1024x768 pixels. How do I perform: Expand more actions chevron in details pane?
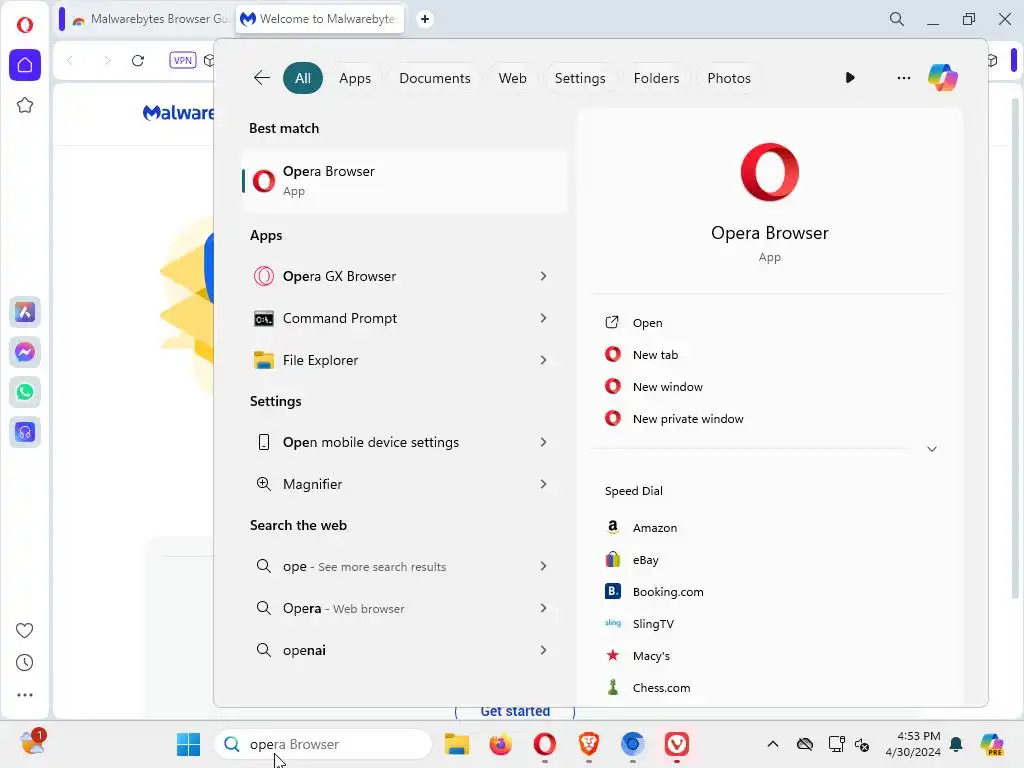coord(932,449)
